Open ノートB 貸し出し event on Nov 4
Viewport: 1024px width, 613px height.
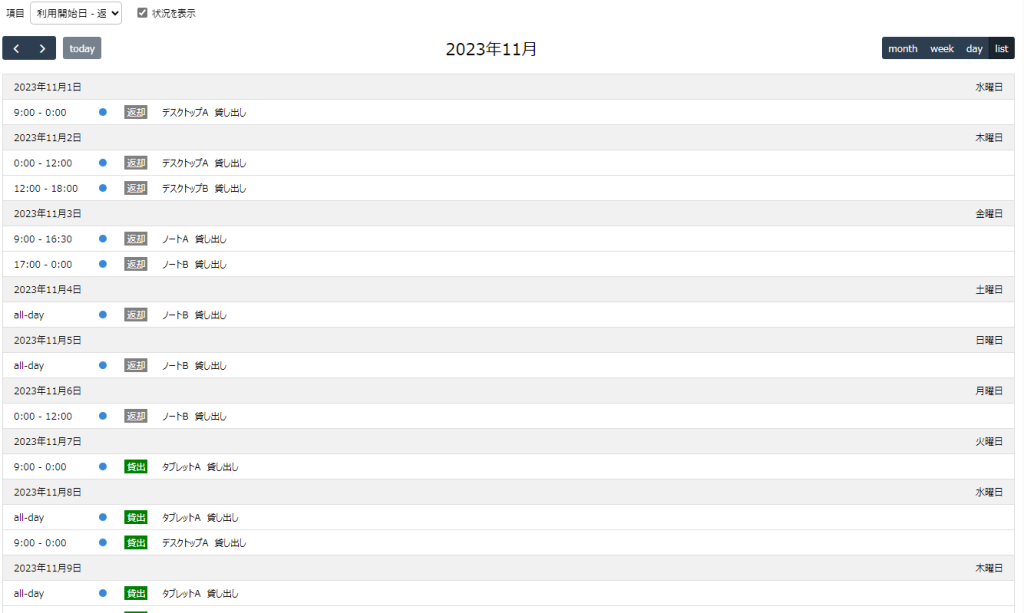(x=194, y=315)
